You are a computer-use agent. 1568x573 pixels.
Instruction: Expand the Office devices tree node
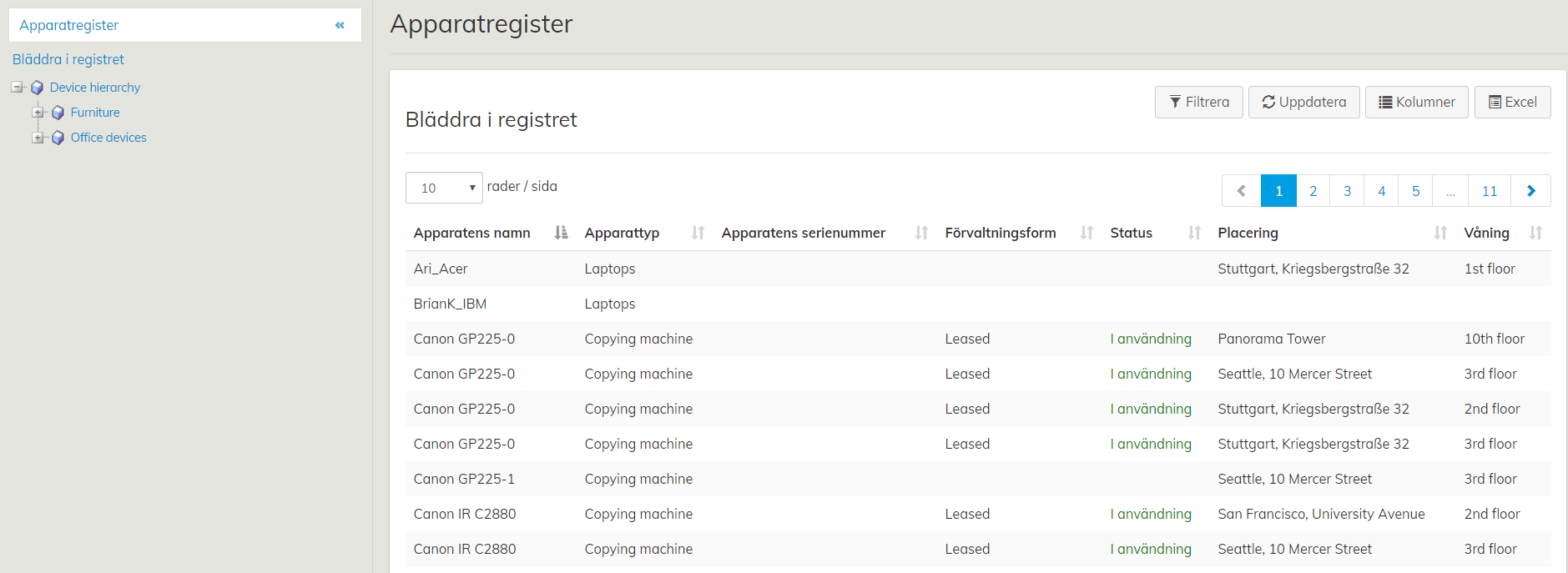38,138
